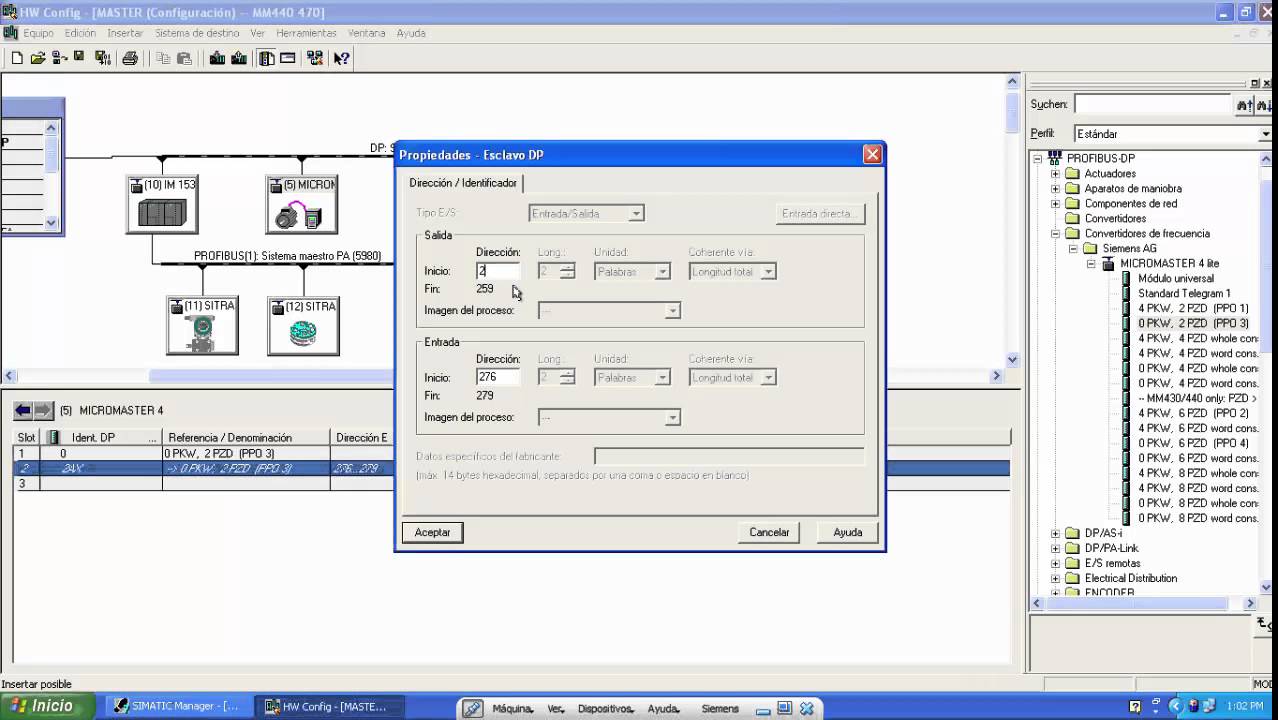Click the Salida Inicio address field
This screenshot has width=1278, height=720.
point(498,271)
